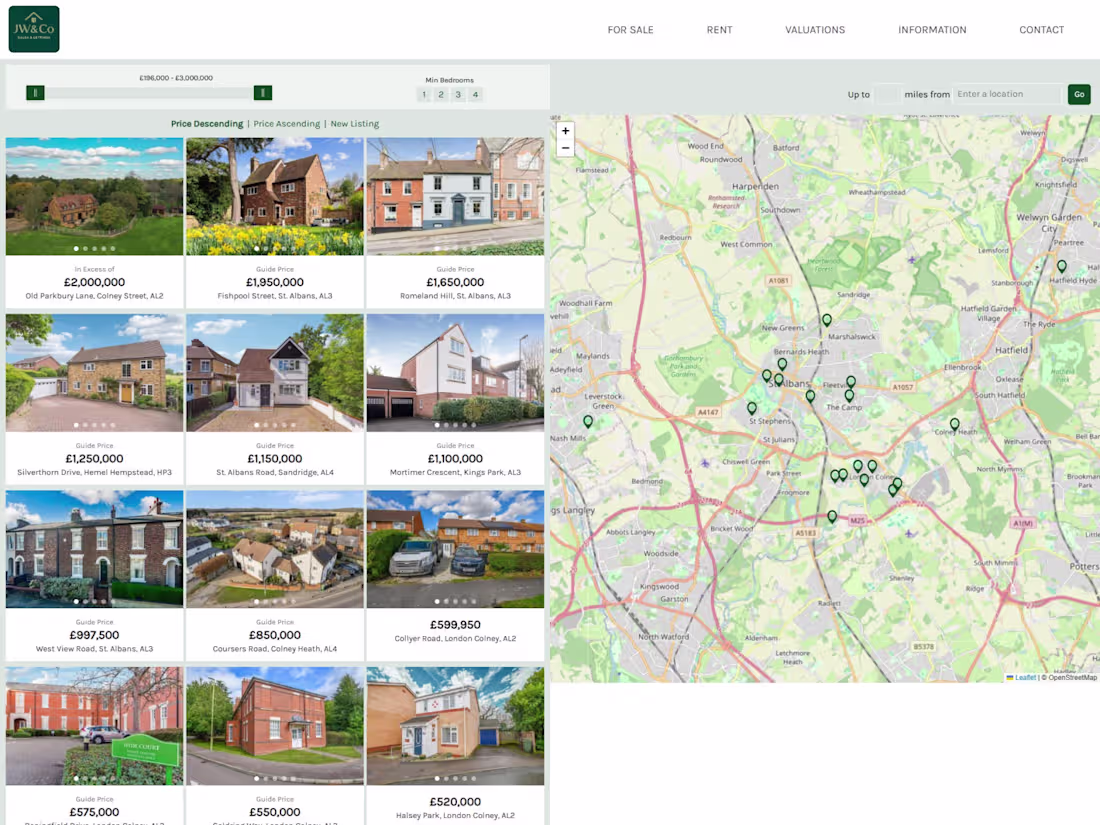The height and width of the screenshot is (825, 1100).
Task: Toggle the 1 minimum bedroom filter
Action: (423, 94)
